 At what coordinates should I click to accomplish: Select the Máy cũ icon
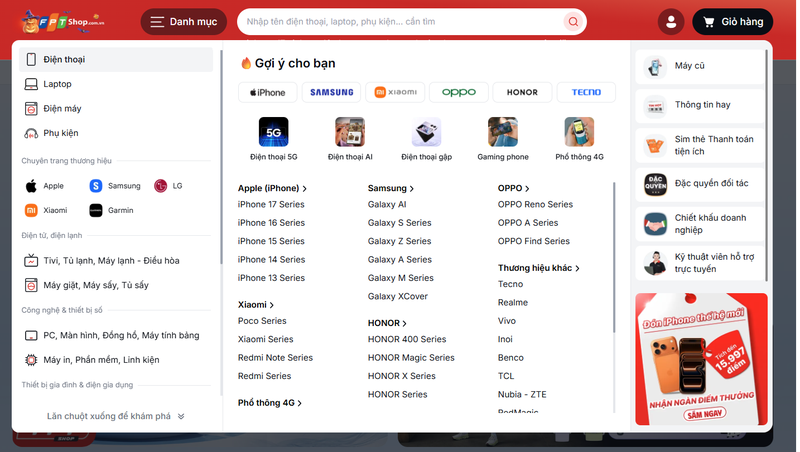[x=655, y=66]
